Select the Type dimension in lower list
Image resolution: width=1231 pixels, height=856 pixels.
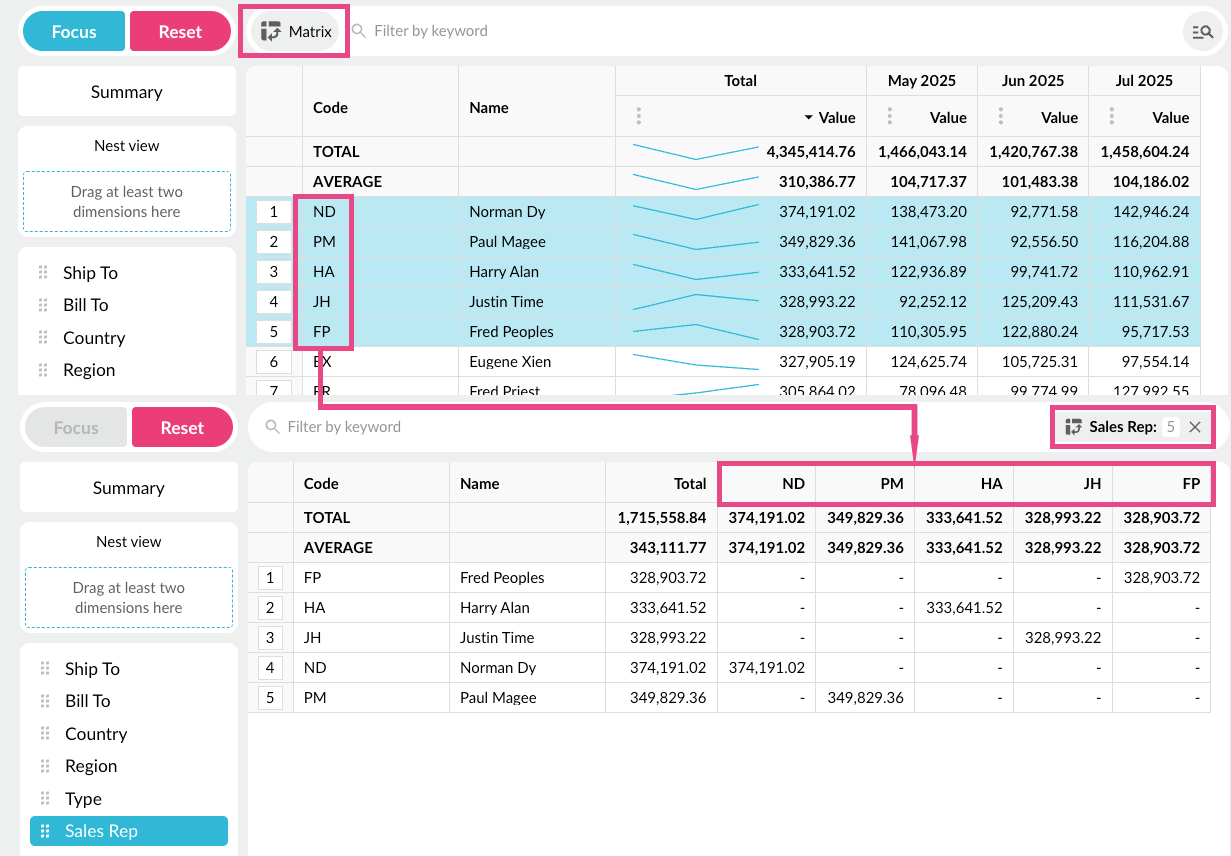(83, 799)
